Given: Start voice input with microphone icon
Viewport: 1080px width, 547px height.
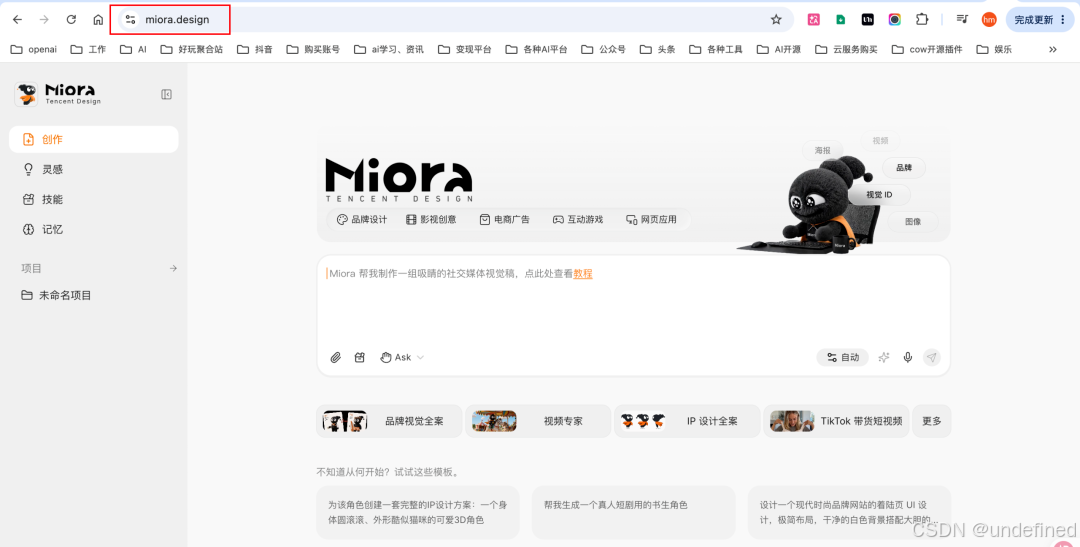Looking at the screenshot, I should pos(908,358).
